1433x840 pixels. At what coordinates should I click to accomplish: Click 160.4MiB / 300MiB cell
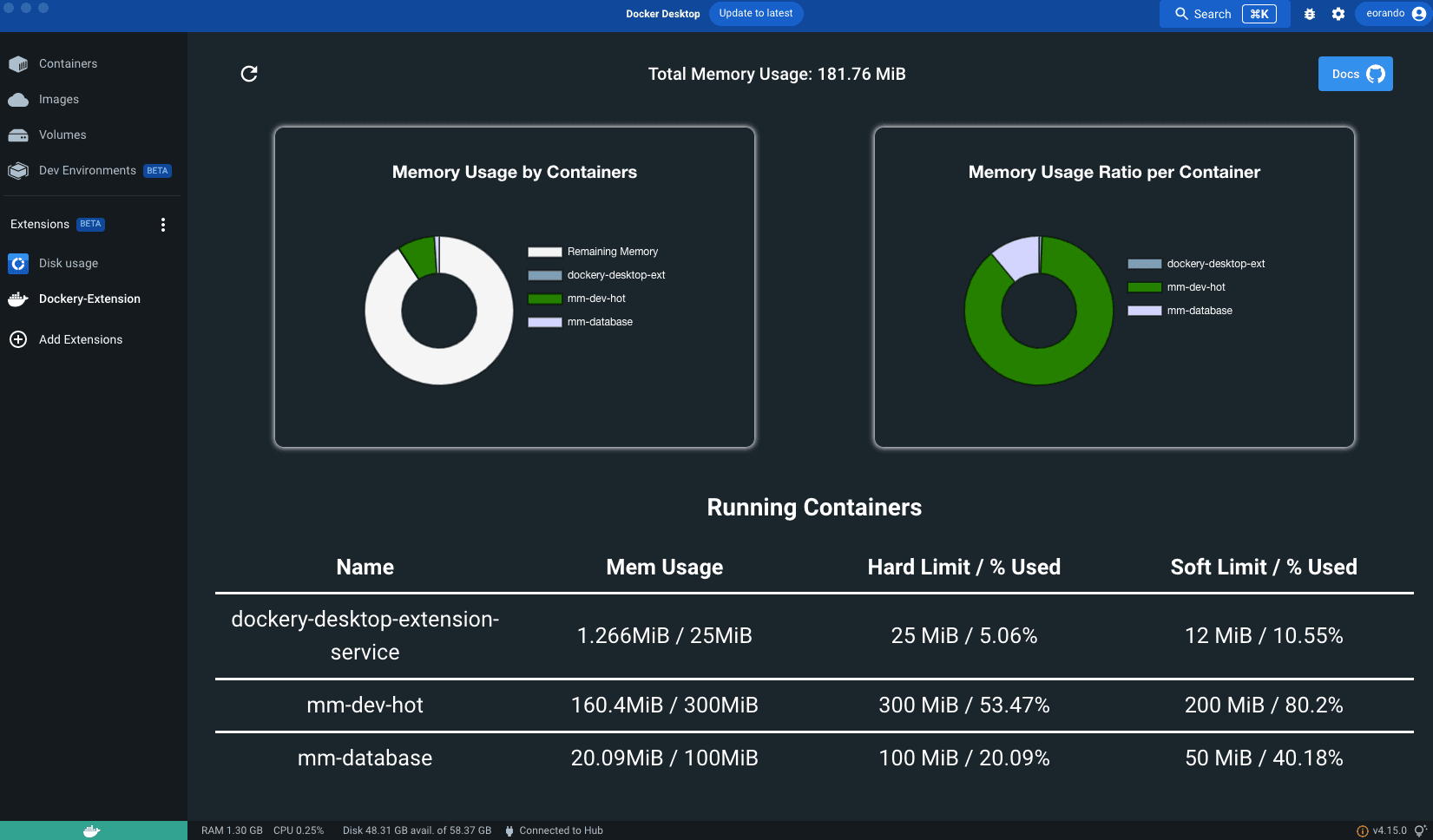click(x=665, y=705)
